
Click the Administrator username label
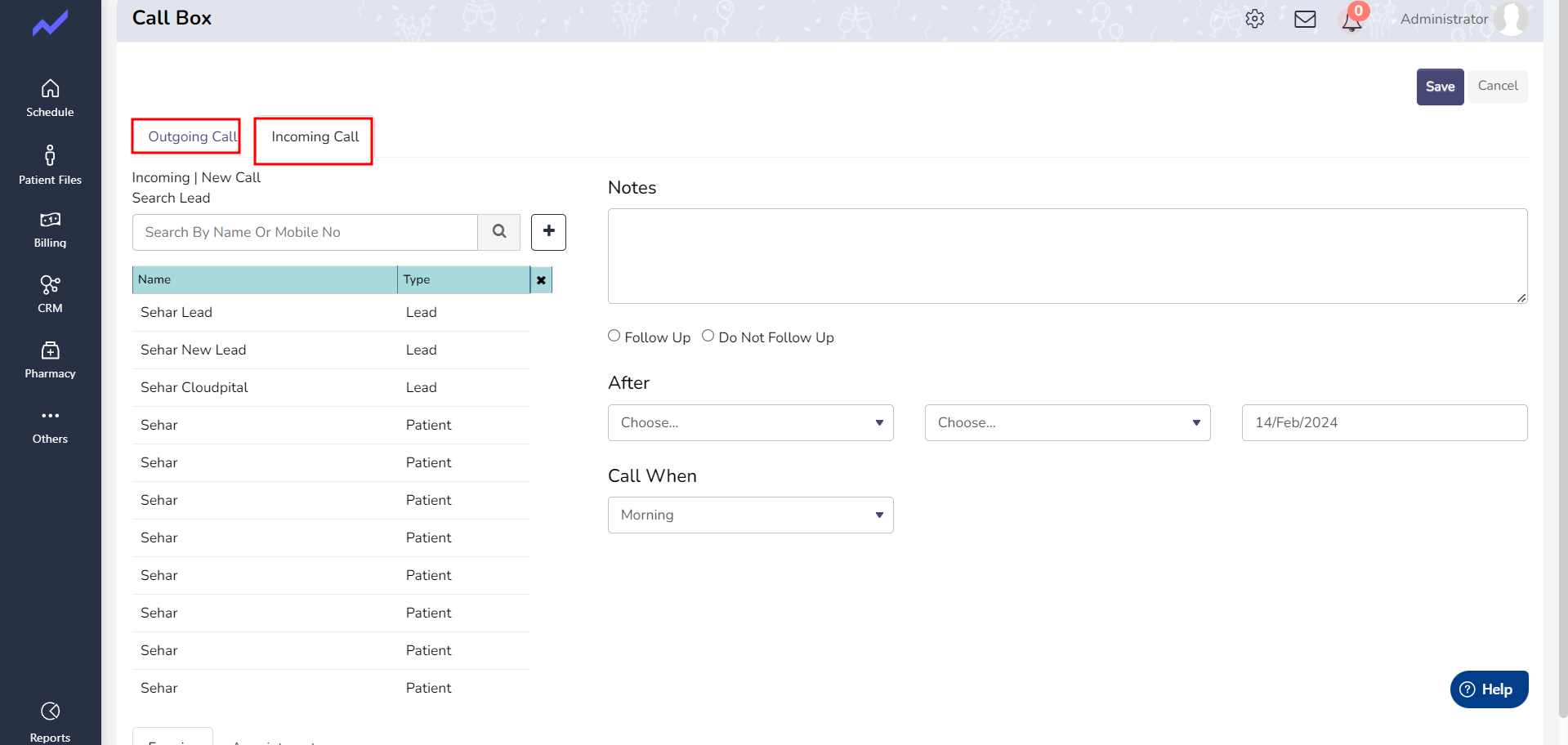1444,19
